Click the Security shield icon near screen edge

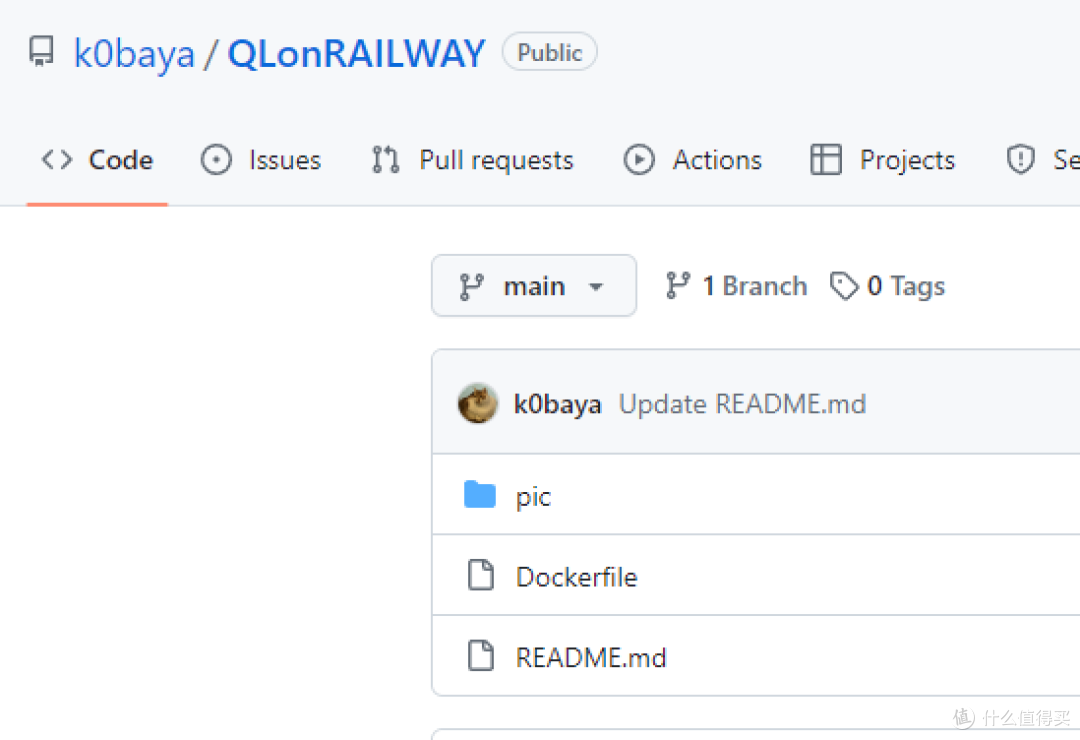(1019, 158)
